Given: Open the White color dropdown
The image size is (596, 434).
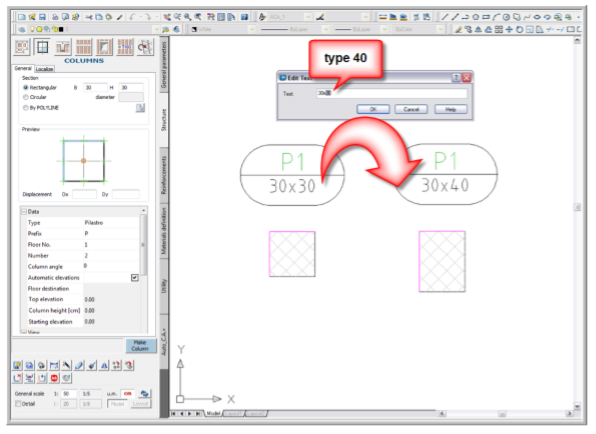Looking at the screenshot, I should click(x=223, y=29).
